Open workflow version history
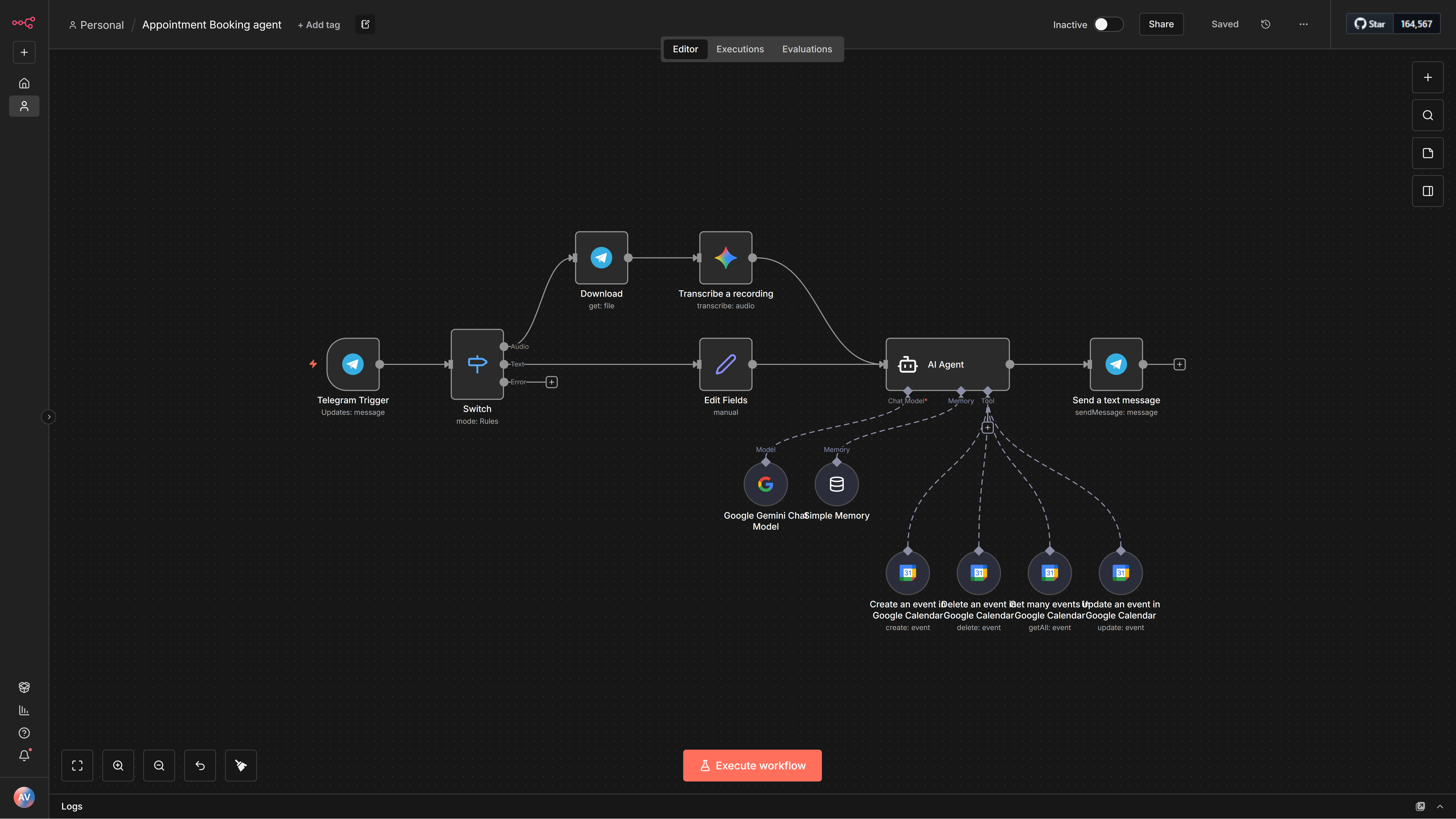This screenshot has height=819, width=1456. click(1266, 24)
